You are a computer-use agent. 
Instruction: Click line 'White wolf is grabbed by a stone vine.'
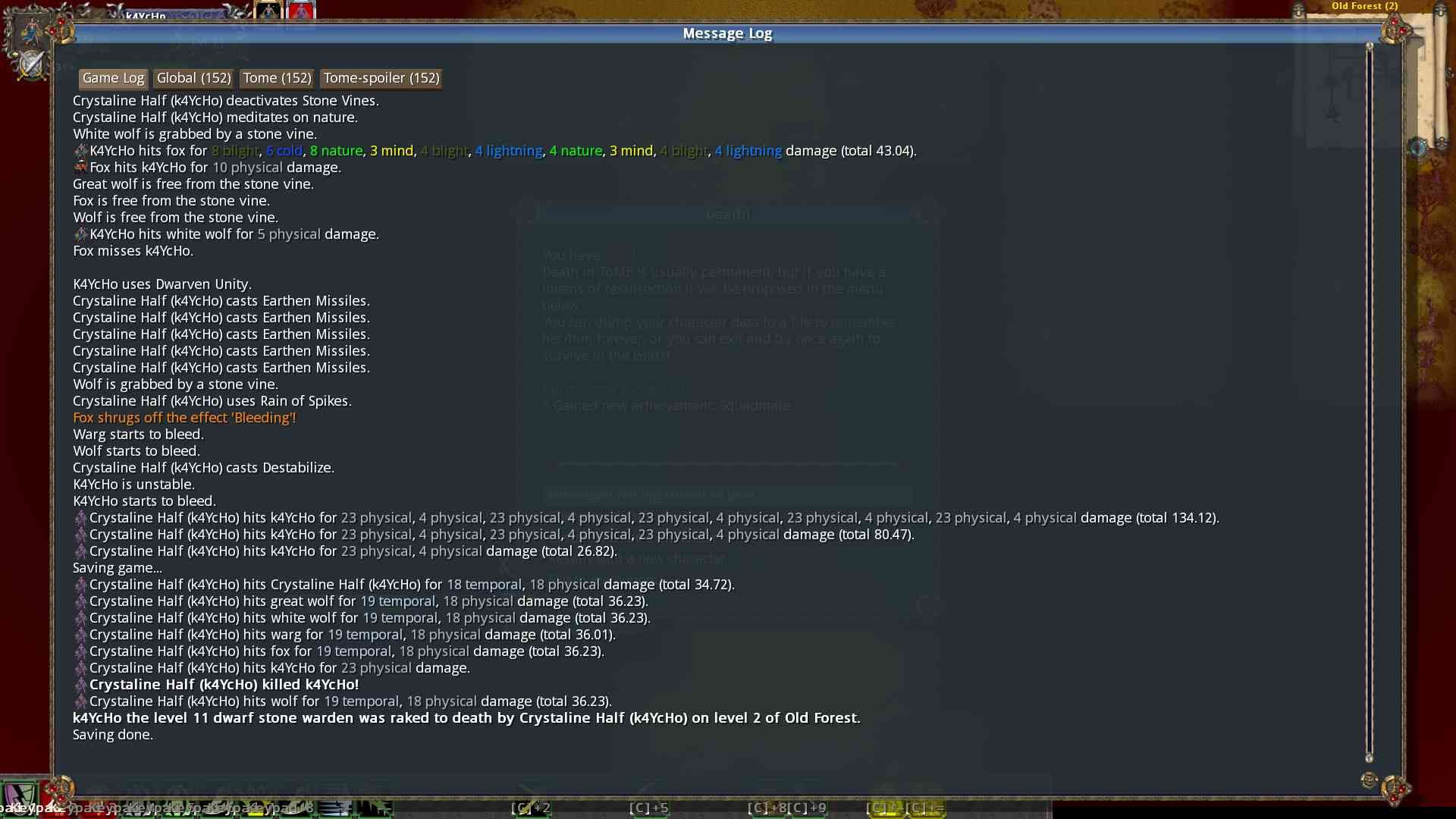pos(195,134)
